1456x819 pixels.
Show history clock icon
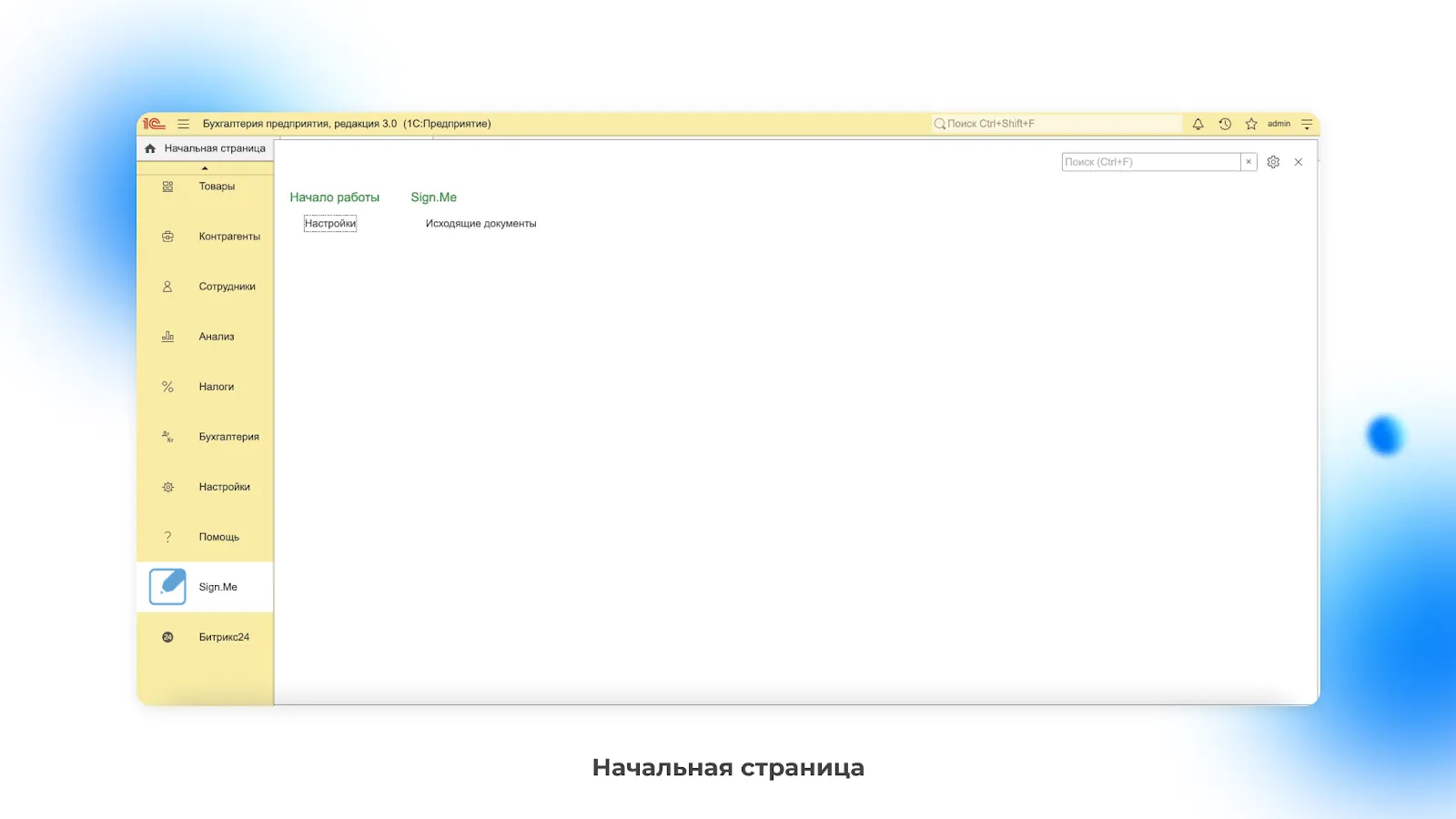point(1225,124)
